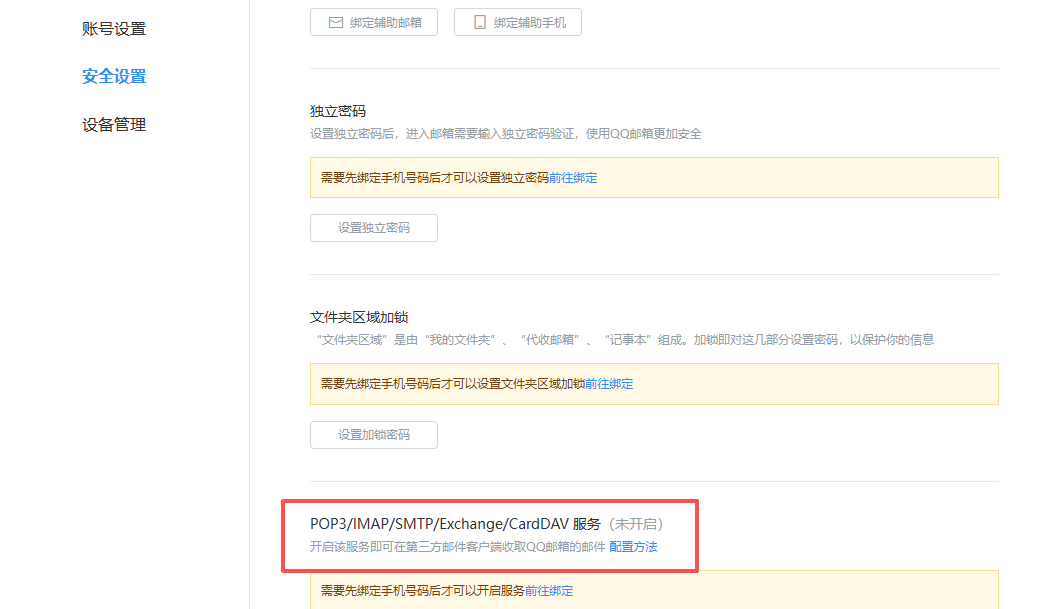Select 安全设置 in the left sidebar
The height and width of the screenshot is (609, 1041).
tap(114, 77)
